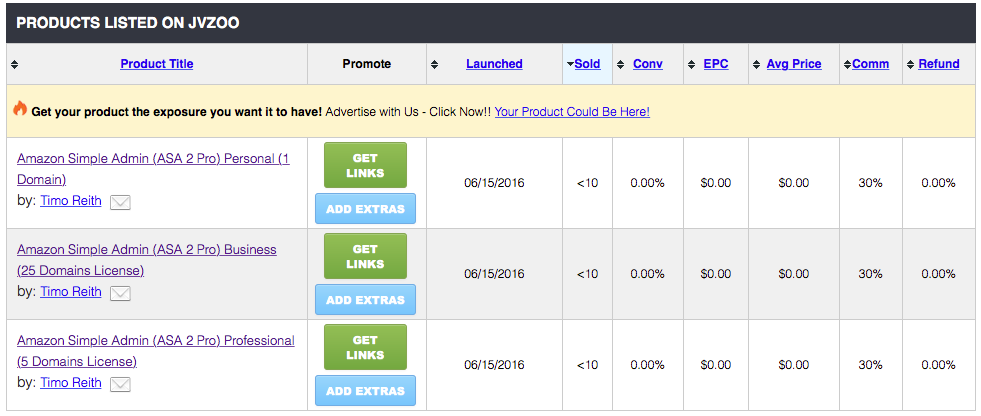Add extras for Business 25 Domains License
This screenshot has width=981, height=416.
pos(365,299)
